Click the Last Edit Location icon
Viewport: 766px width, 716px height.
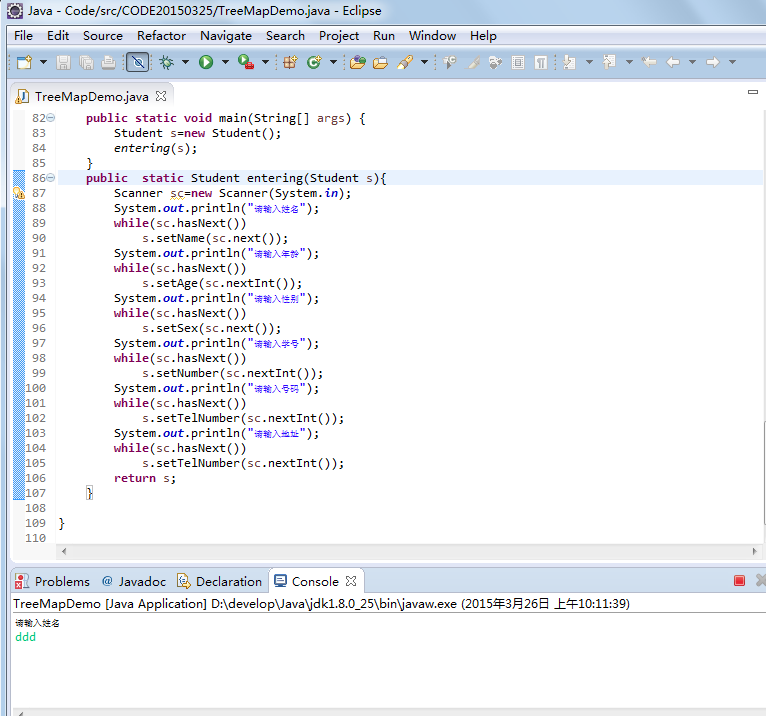(x=649, y=63)
